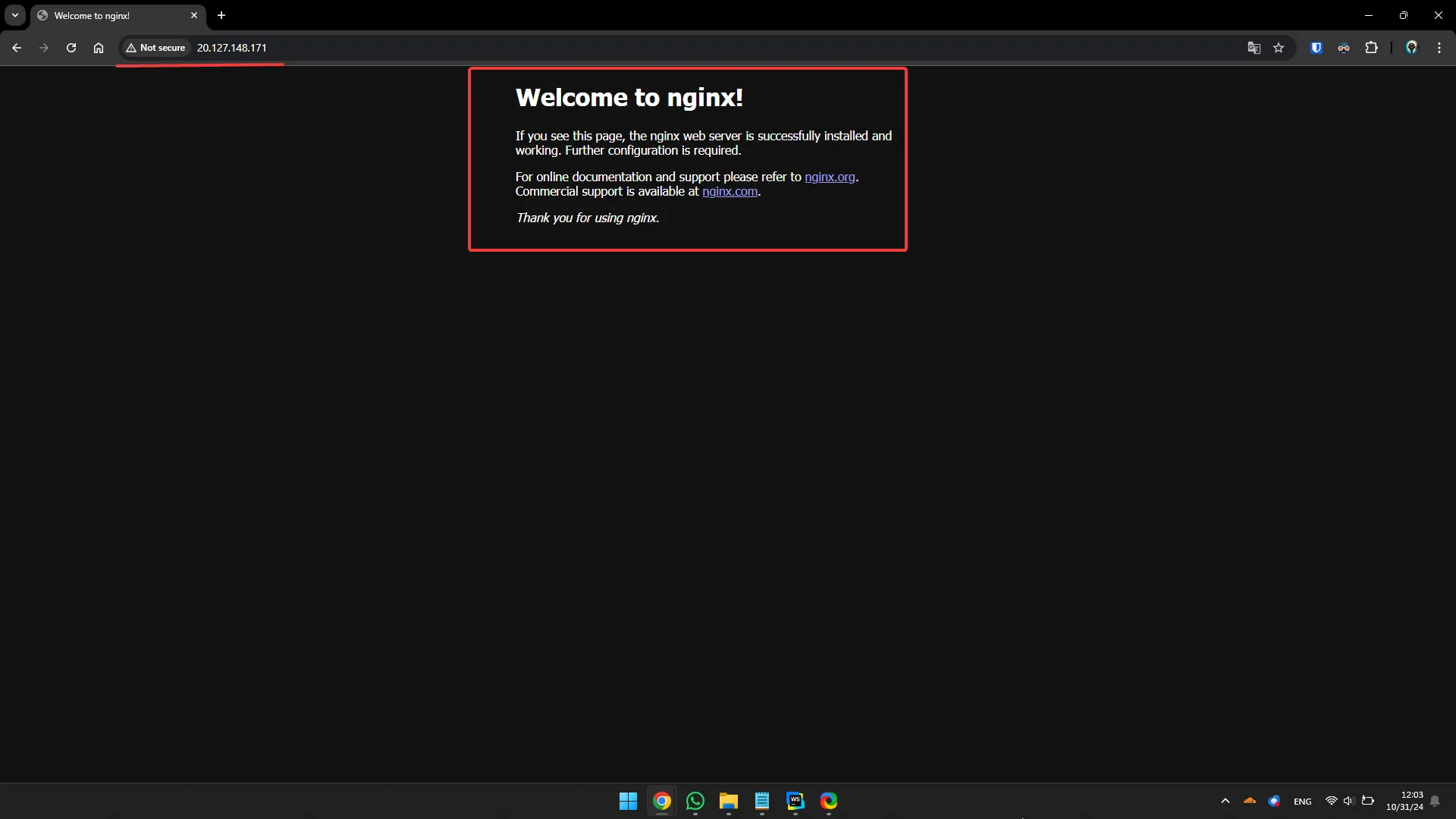Bookmark this page with the star
This screenshot has height=819, width=1456.
click(x=1279, y=48)
